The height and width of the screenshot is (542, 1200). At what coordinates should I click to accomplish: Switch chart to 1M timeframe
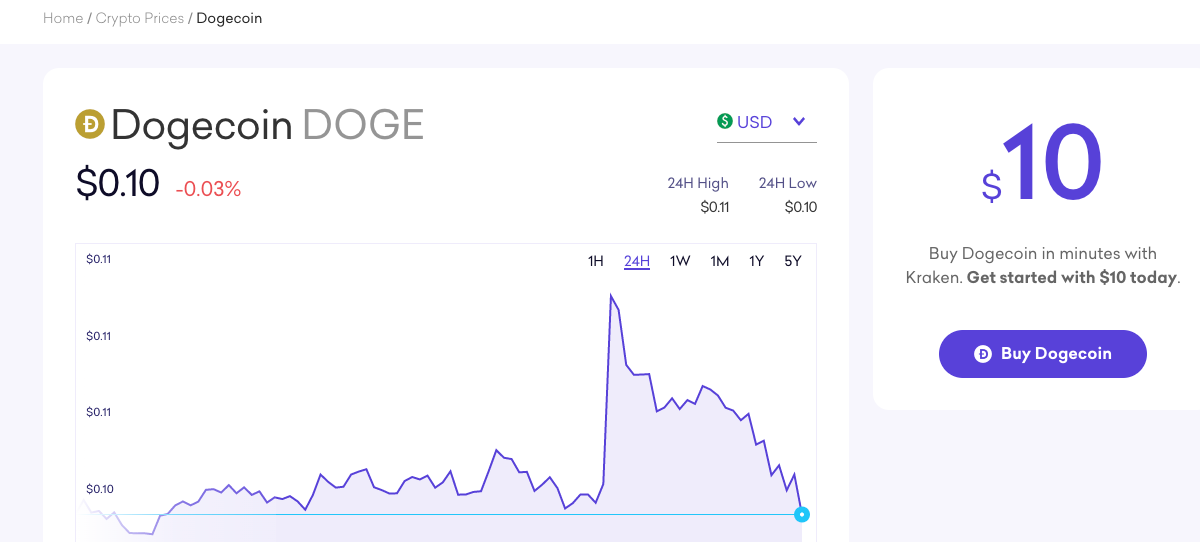pos(720,261)
